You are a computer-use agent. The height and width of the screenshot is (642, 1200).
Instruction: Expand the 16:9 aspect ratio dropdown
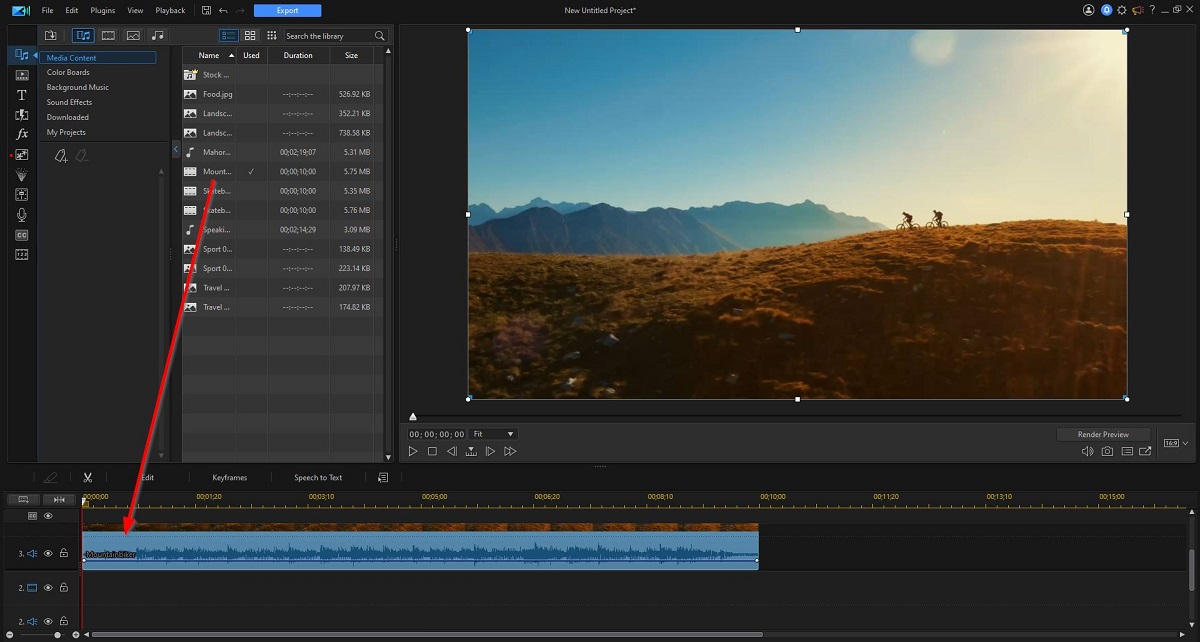1175,442
